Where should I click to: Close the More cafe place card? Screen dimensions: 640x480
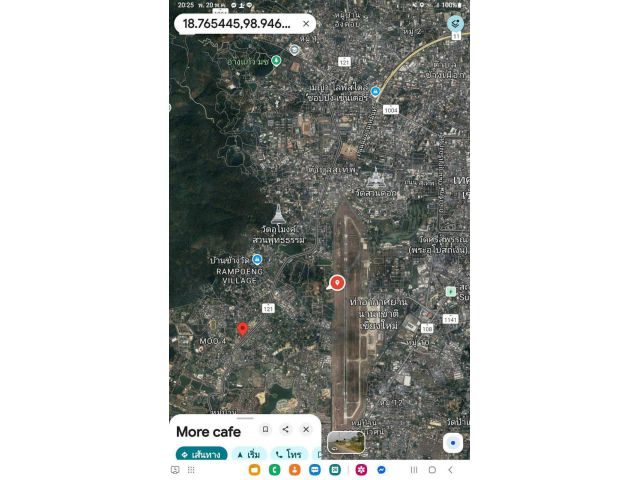point(306,429)
